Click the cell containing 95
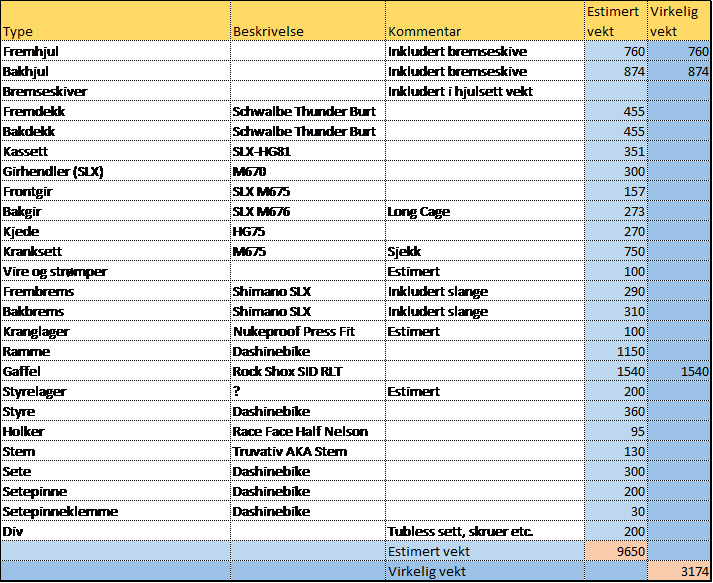The height and width of the screenshot is (583, 713). coord(615,431)
